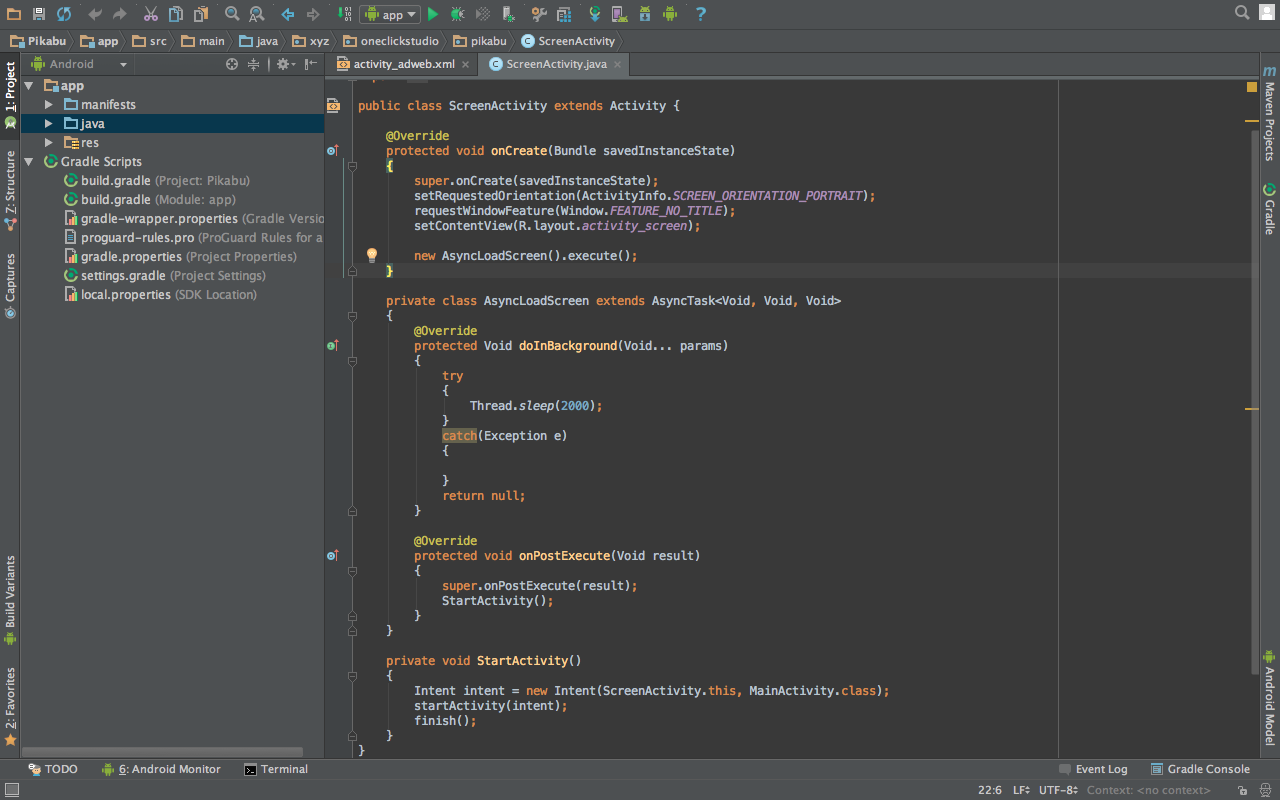Hide the Project panel with the arrow icon
Viewport: 1280px width, 800px height.
click(311, 64)
